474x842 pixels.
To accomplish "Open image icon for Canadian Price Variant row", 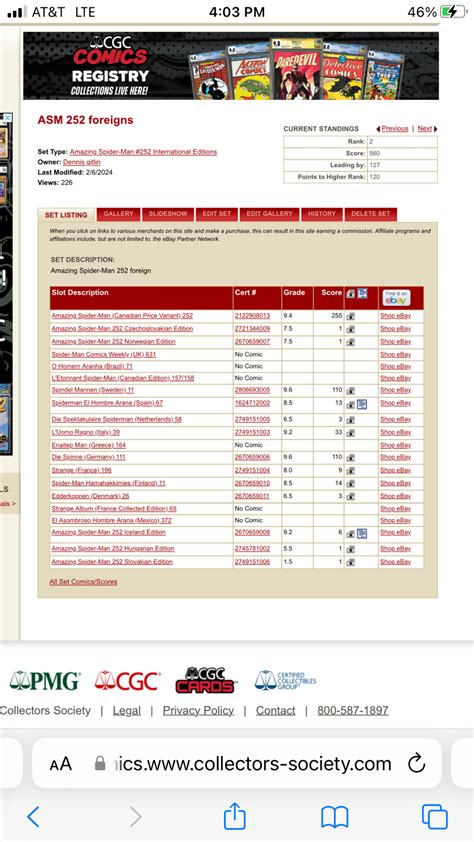I will pos(350,316).
